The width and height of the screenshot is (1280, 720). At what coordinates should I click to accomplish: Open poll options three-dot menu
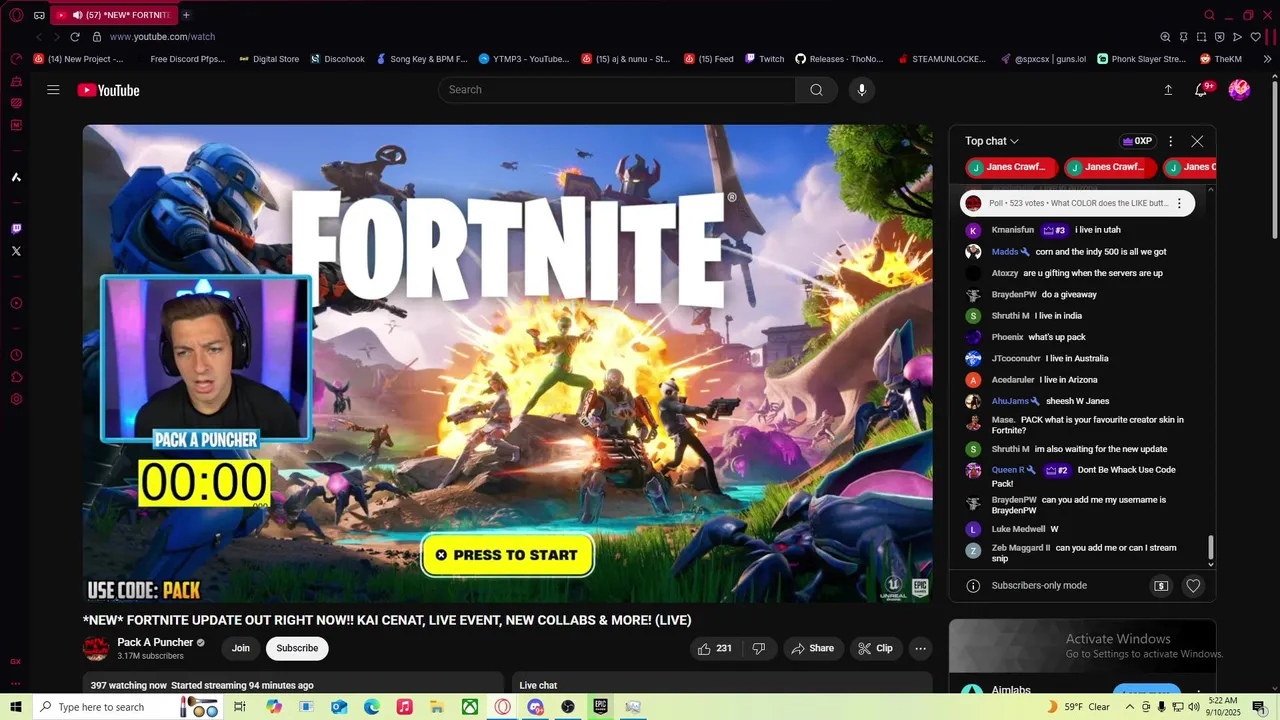point(1179,203)
